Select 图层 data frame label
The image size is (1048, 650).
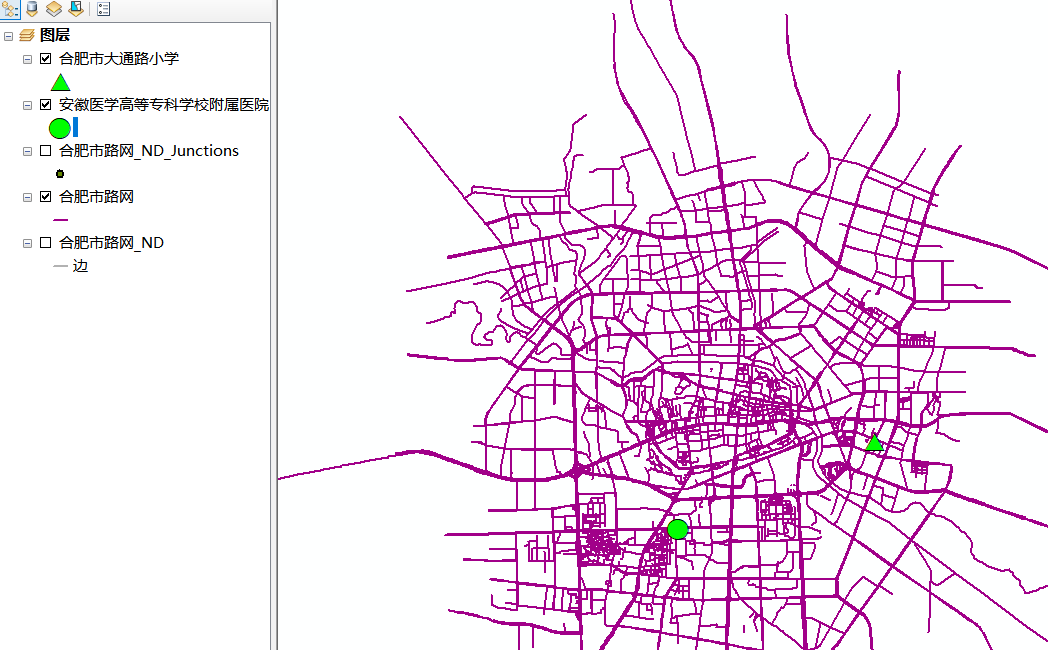pos(55,35)
